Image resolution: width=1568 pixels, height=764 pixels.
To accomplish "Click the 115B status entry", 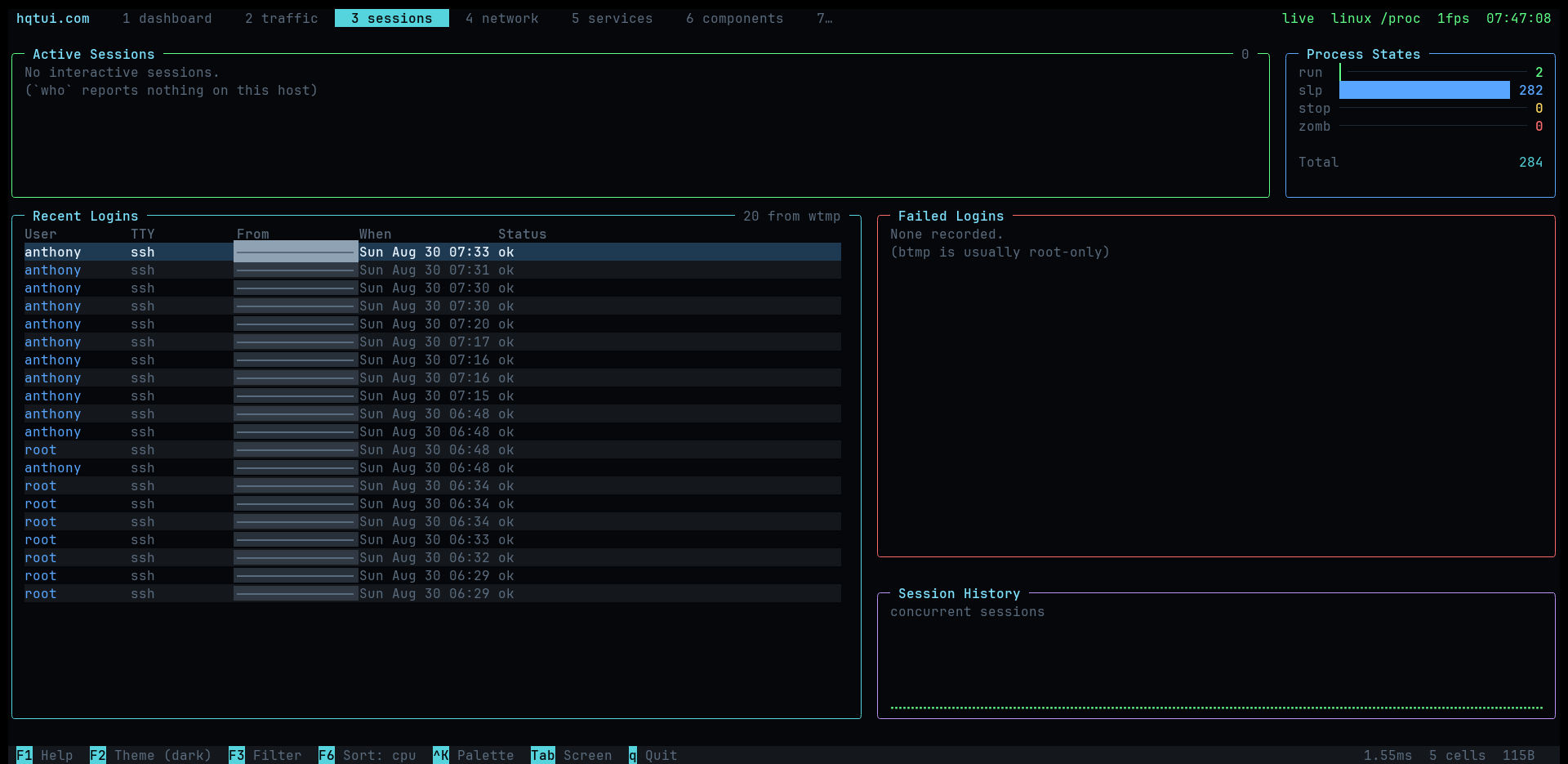I will pyautogui.click(x=1519, y=755).
